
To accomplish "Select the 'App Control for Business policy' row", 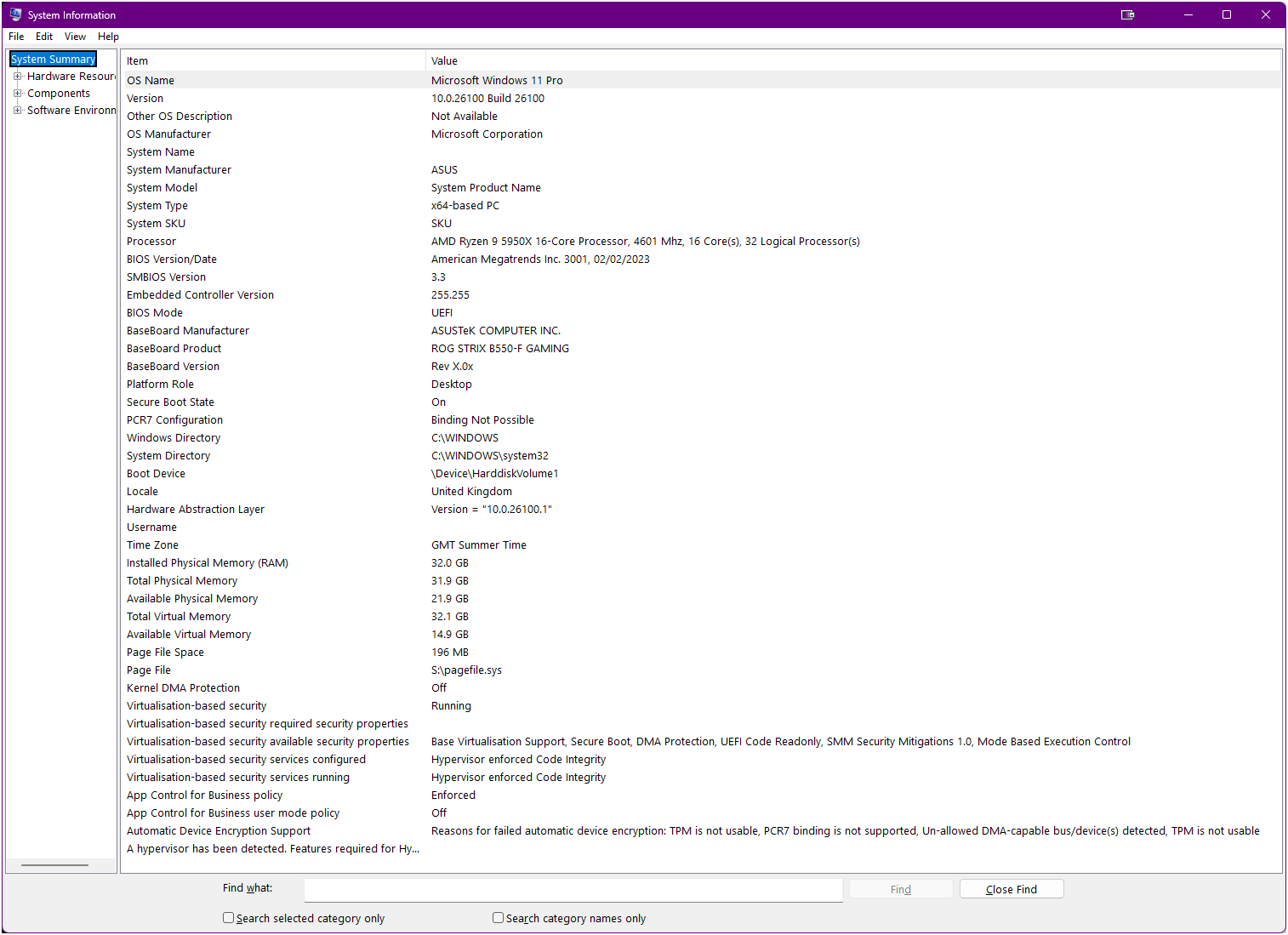I will [x=701, y=795].
